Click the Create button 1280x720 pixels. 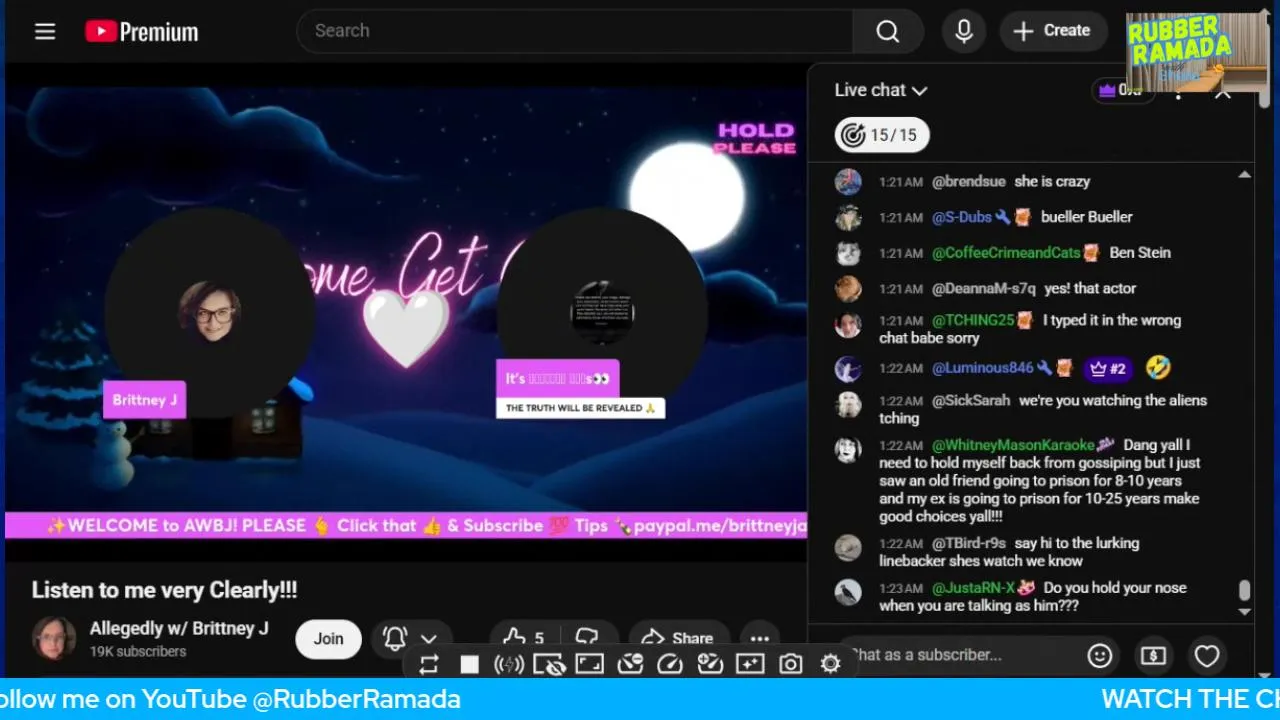pyautogui.click(x=1053, y=31)
